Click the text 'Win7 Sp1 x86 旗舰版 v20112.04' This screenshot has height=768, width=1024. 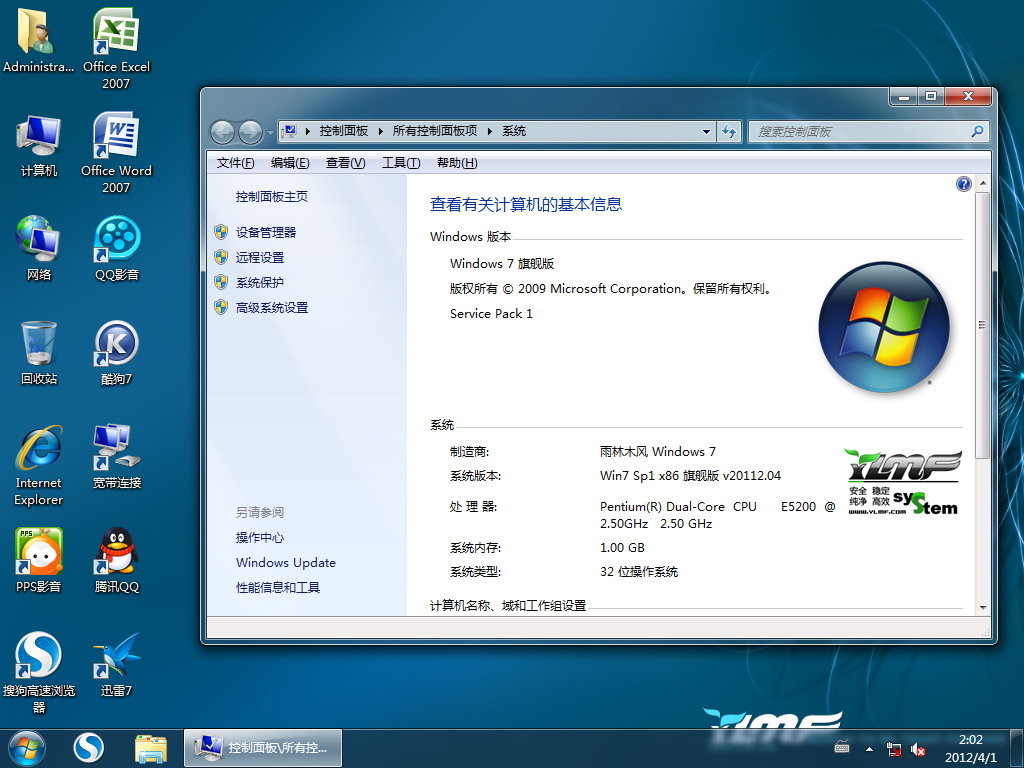(690, 475)
